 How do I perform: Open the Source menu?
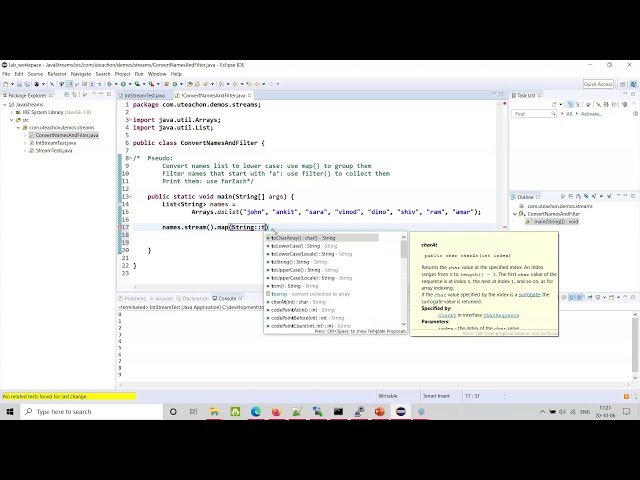[x=35, y=74]
